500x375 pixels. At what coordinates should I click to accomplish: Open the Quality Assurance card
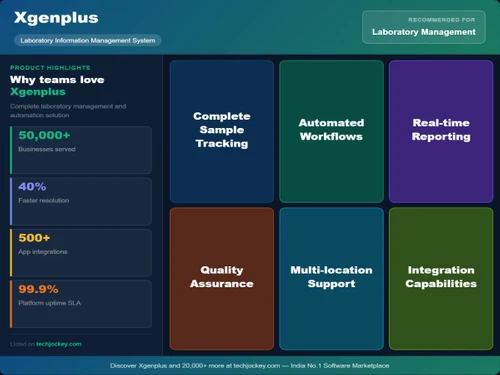(x=222, y=279)
